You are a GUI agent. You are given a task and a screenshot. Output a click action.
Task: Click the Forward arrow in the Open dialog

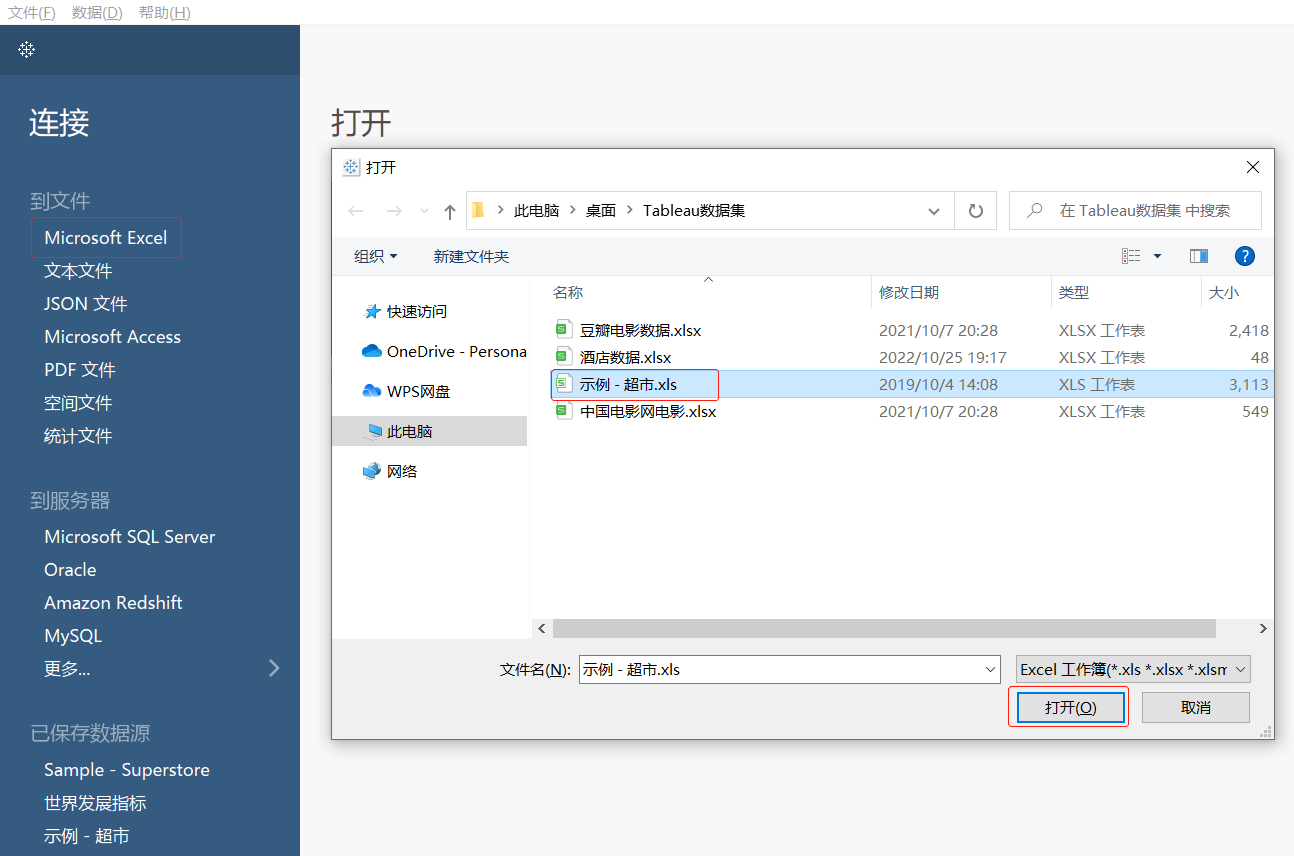[394, 211]
